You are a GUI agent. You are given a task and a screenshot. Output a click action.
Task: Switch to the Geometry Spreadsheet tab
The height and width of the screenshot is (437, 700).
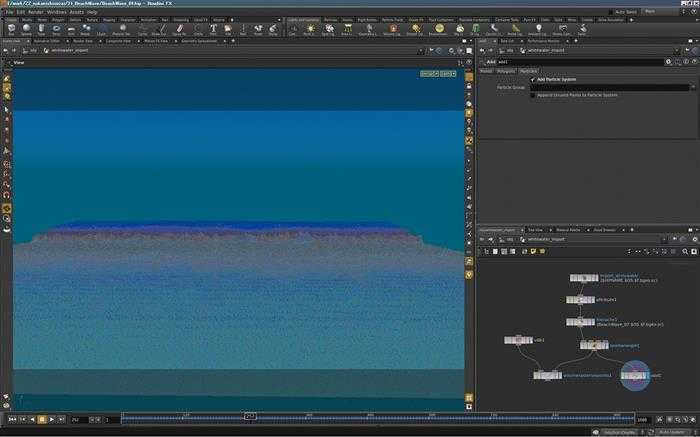[199, 41]
